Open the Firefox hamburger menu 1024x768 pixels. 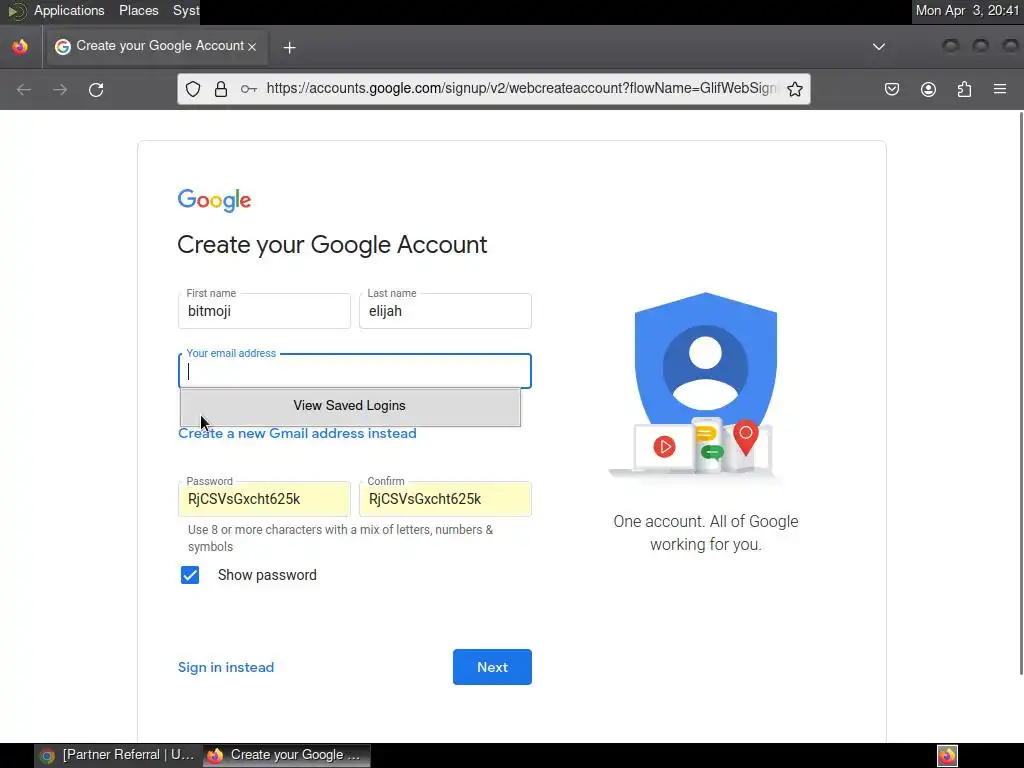[1000, 89]
